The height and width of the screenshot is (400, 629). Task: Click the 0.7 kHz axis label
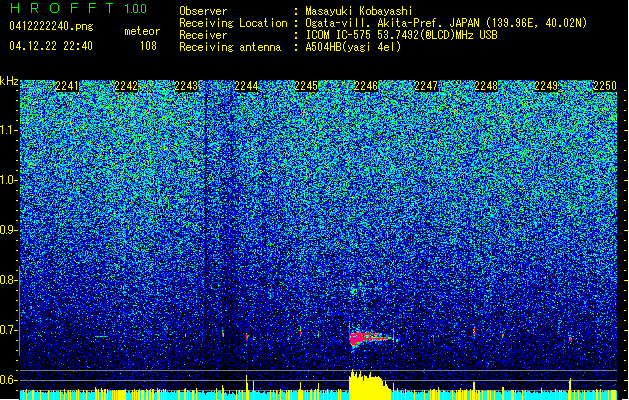pyautogui.click(x=8, y=330)
